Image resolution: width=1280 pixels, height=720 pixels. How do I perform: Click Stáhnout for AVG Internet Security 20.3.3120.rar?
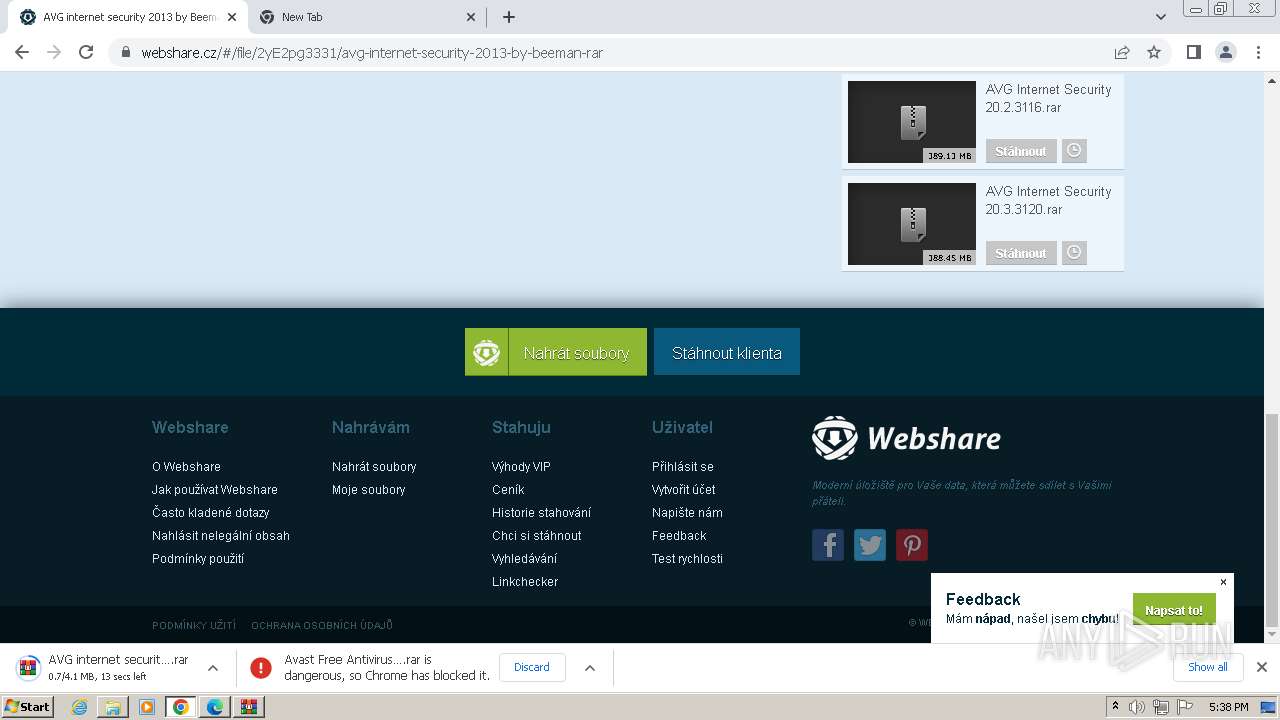1021,253
